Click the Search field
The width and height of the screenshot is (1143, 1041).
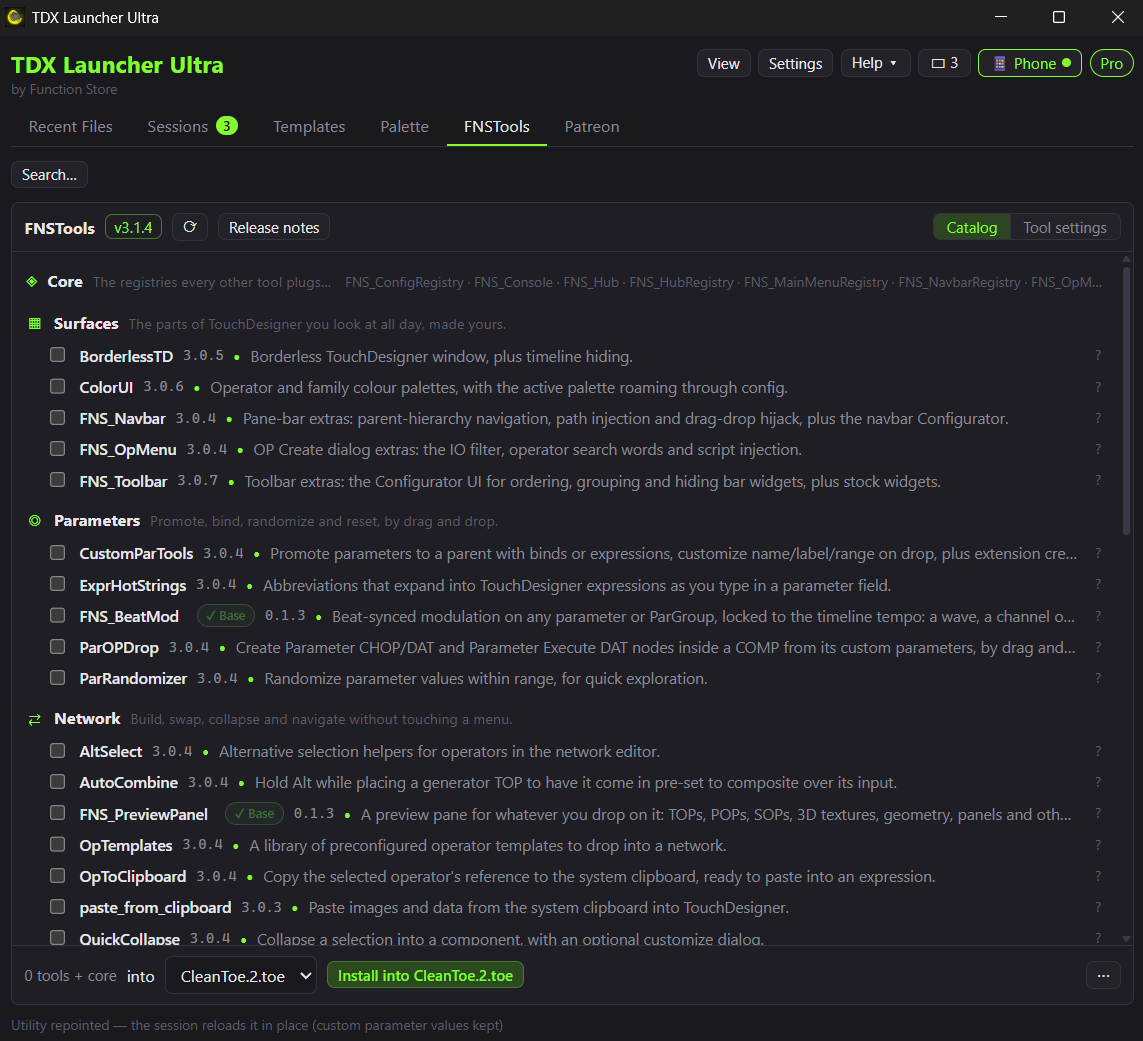(x=50, y=175)
